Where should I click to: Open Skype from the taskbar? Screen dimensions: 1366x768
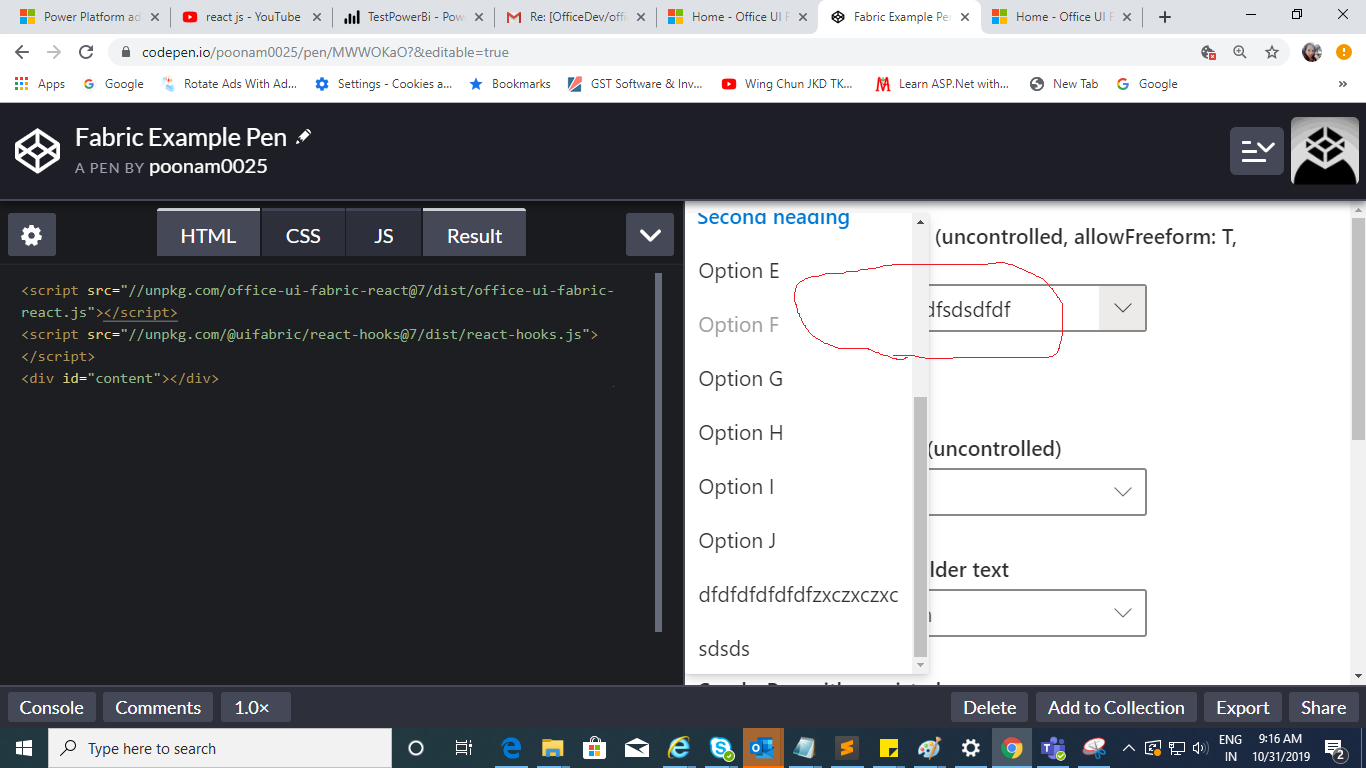tap(721, 747)
